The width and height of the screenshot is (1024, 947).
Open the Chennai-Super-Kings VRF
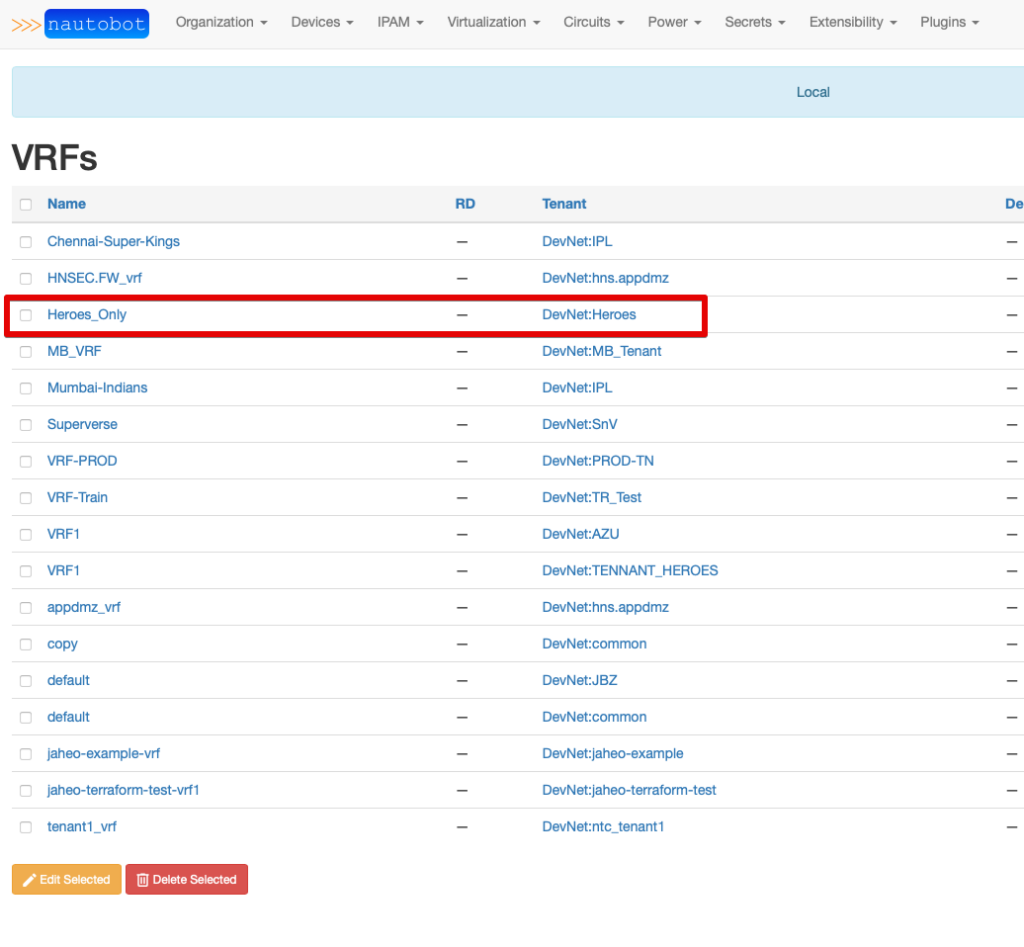(x=114, y=241)
